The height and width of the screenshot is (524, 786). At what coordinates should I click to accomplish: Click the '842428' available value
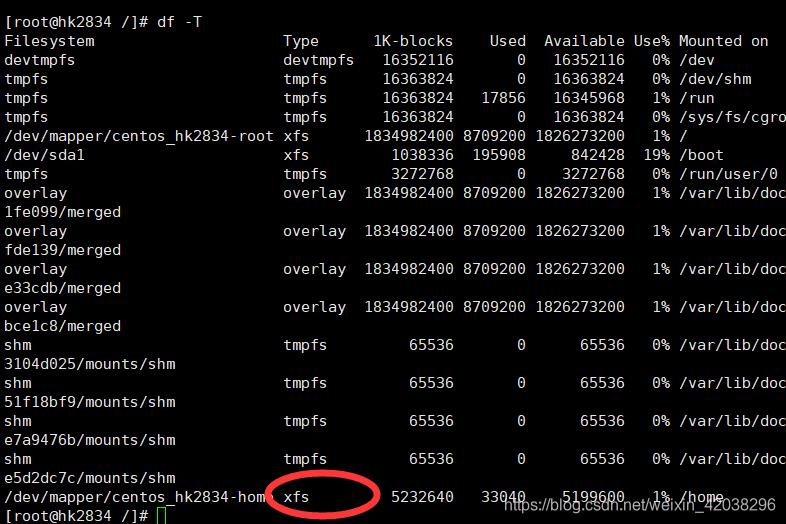coord(598,155)
